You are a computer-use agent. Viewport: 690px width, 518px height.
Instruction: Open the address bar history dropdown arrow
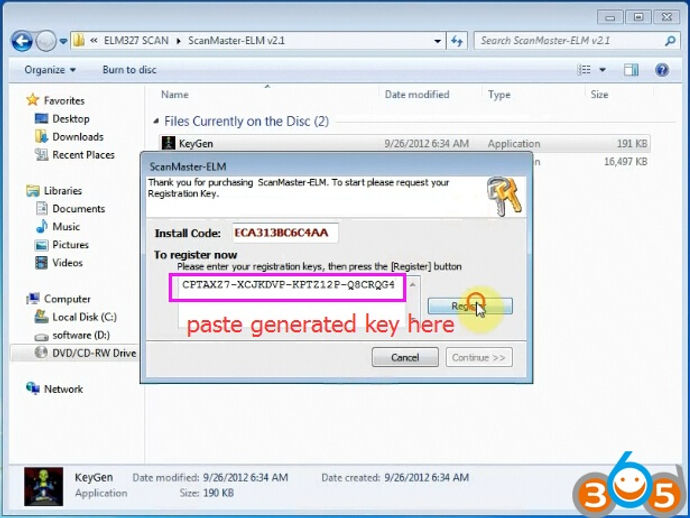(437, 41)
